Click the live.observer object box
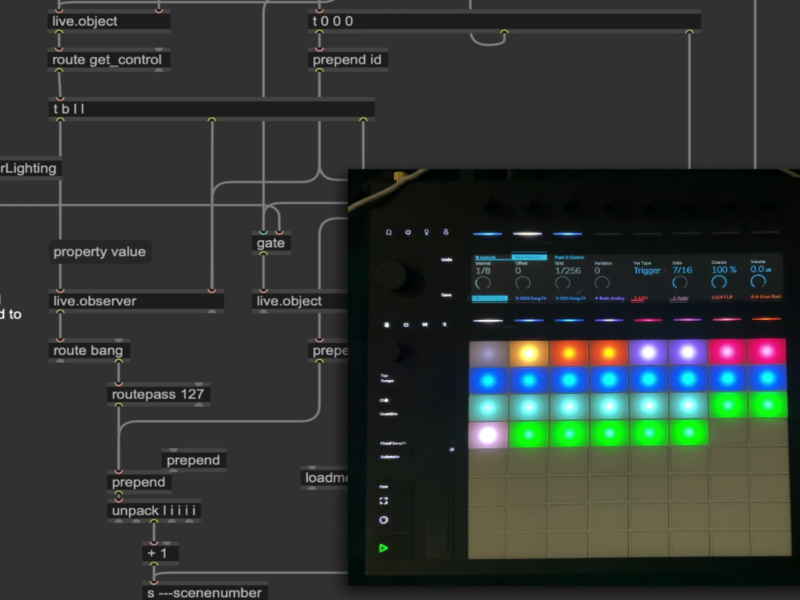This screenshot has height=600, width=800. click(x=135, y=301)
